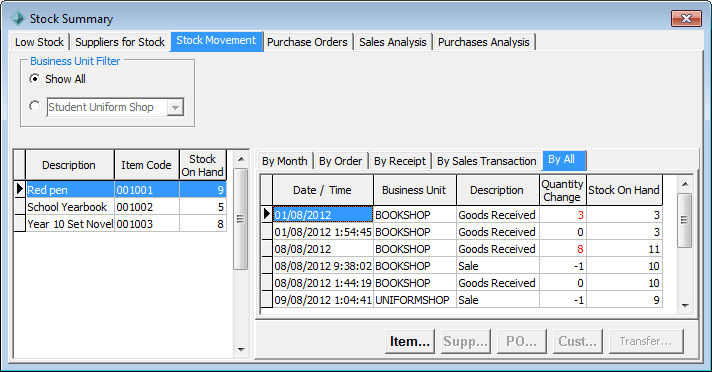Click the Supp... button
The height and width of the screenshot is (372, 712).
(466, 341)
